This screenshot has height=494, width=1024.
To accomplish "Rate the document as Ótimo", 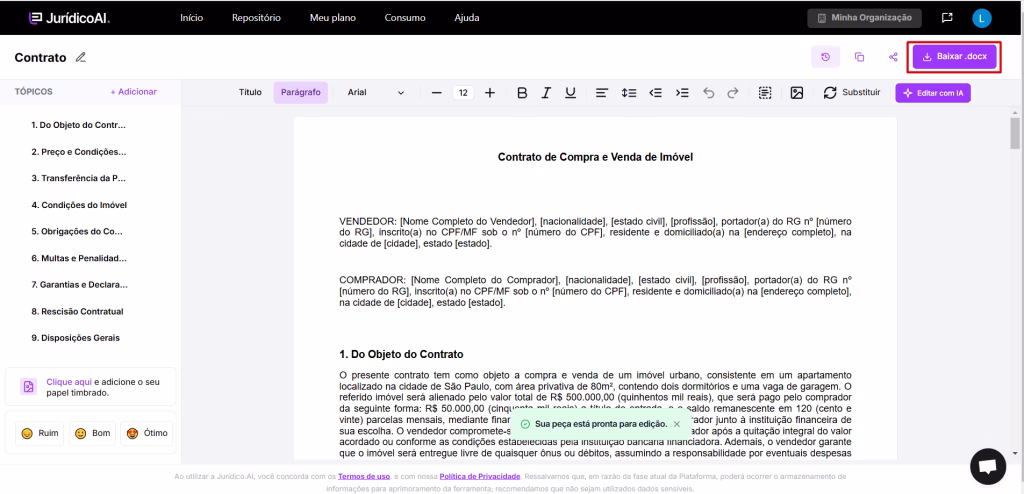I will [147, 433].
